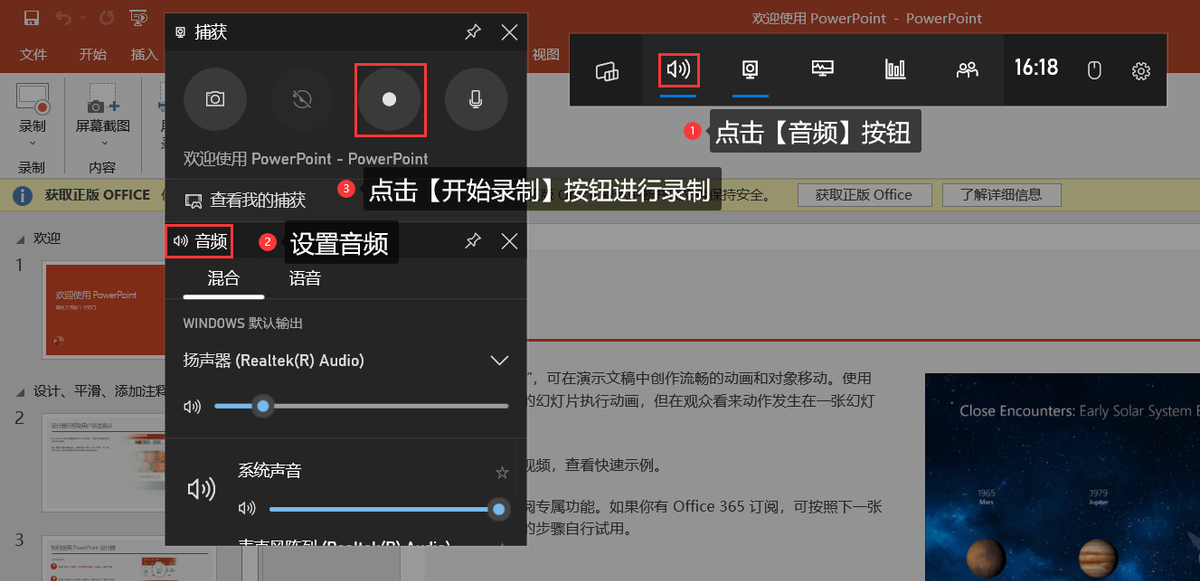Image resolution: width=1200 pixels, height=581 pixels.
Task: Pin the 捕获 capture widget
Action: (x=473, y=33)
